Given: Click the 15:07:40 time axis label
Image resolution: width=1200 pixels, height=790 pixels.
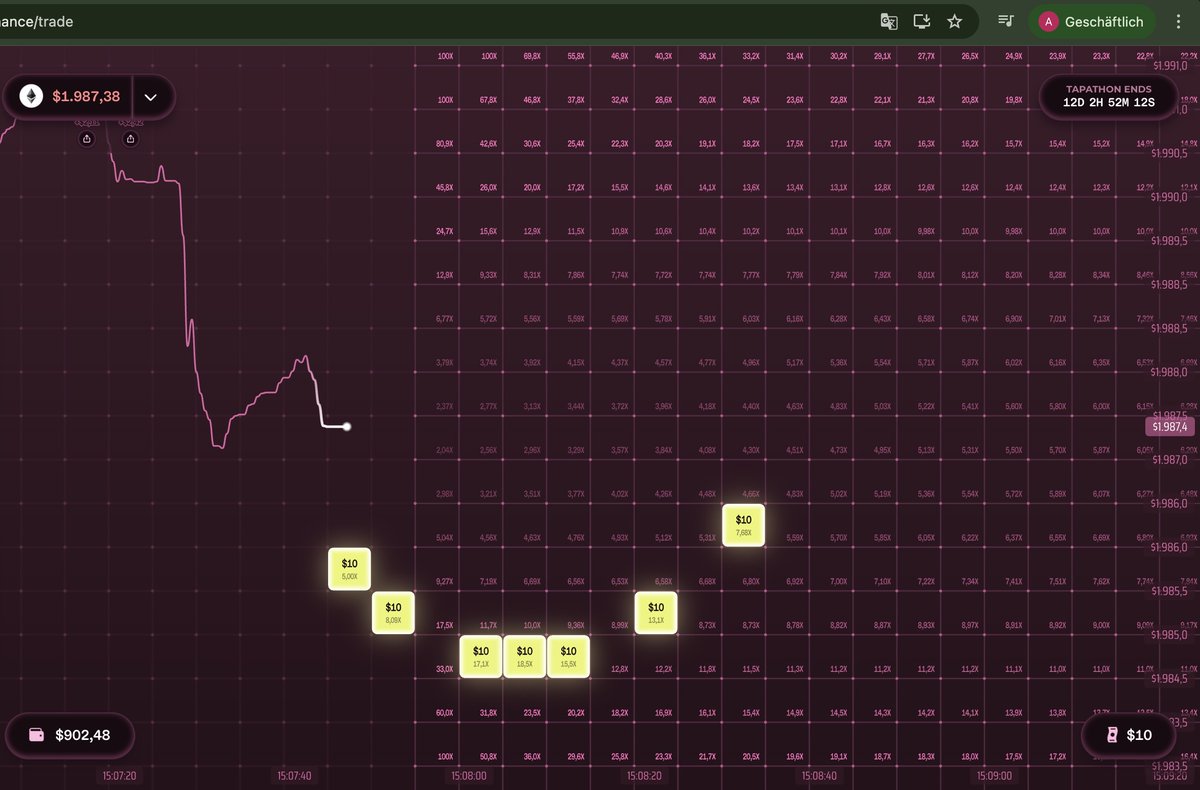Looking at the screenshot, I should 294,775.
